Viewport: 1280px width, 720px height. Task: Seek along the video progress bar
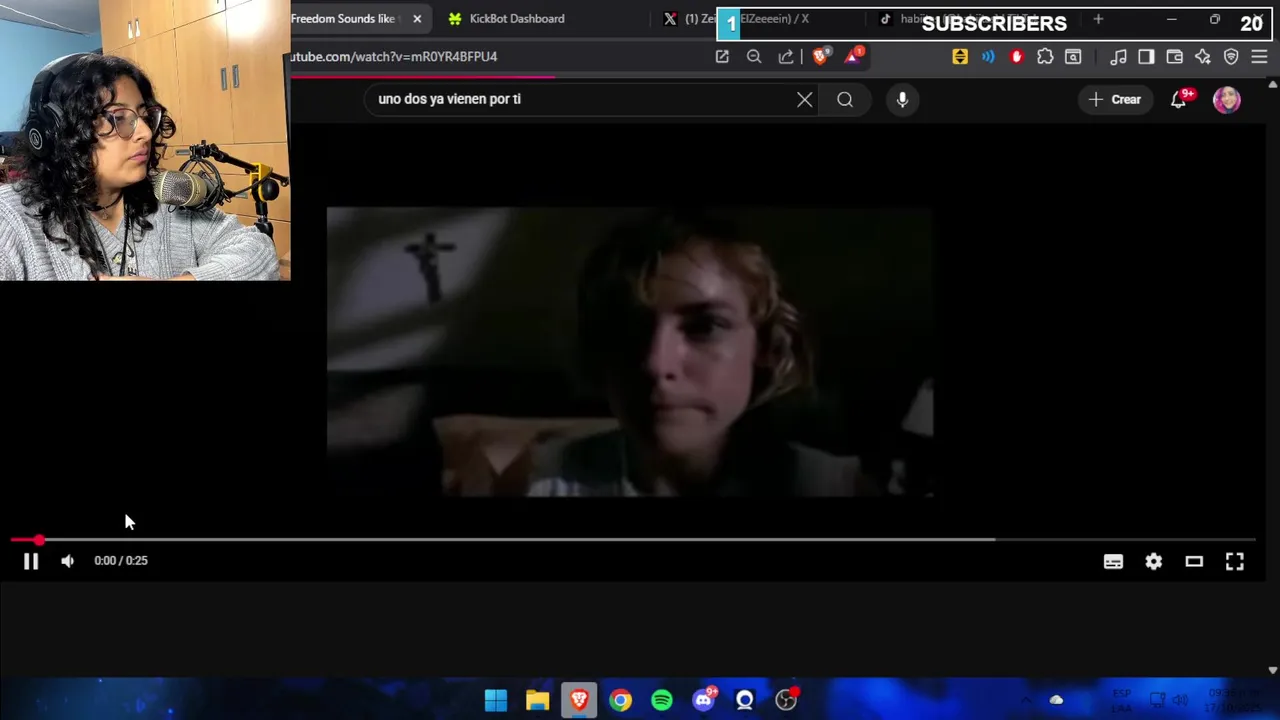[x=633, y=540]
